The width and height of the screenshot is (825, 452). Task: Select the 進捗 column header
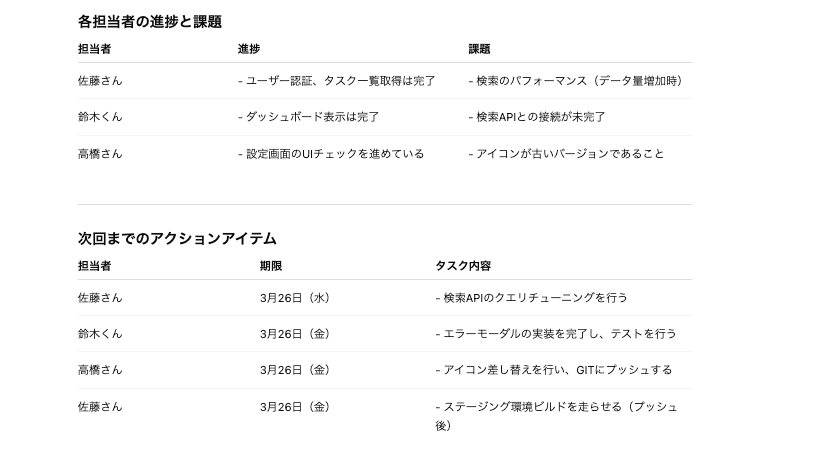point(249,49)
